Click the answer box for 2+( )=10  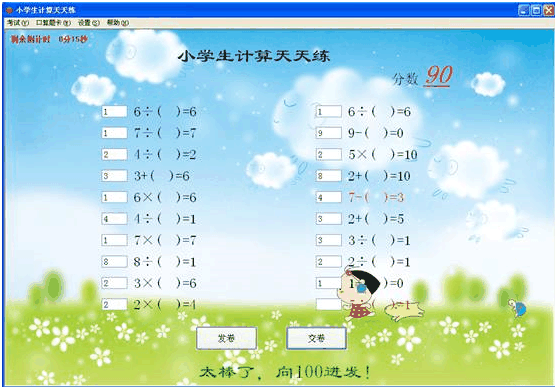329,176
